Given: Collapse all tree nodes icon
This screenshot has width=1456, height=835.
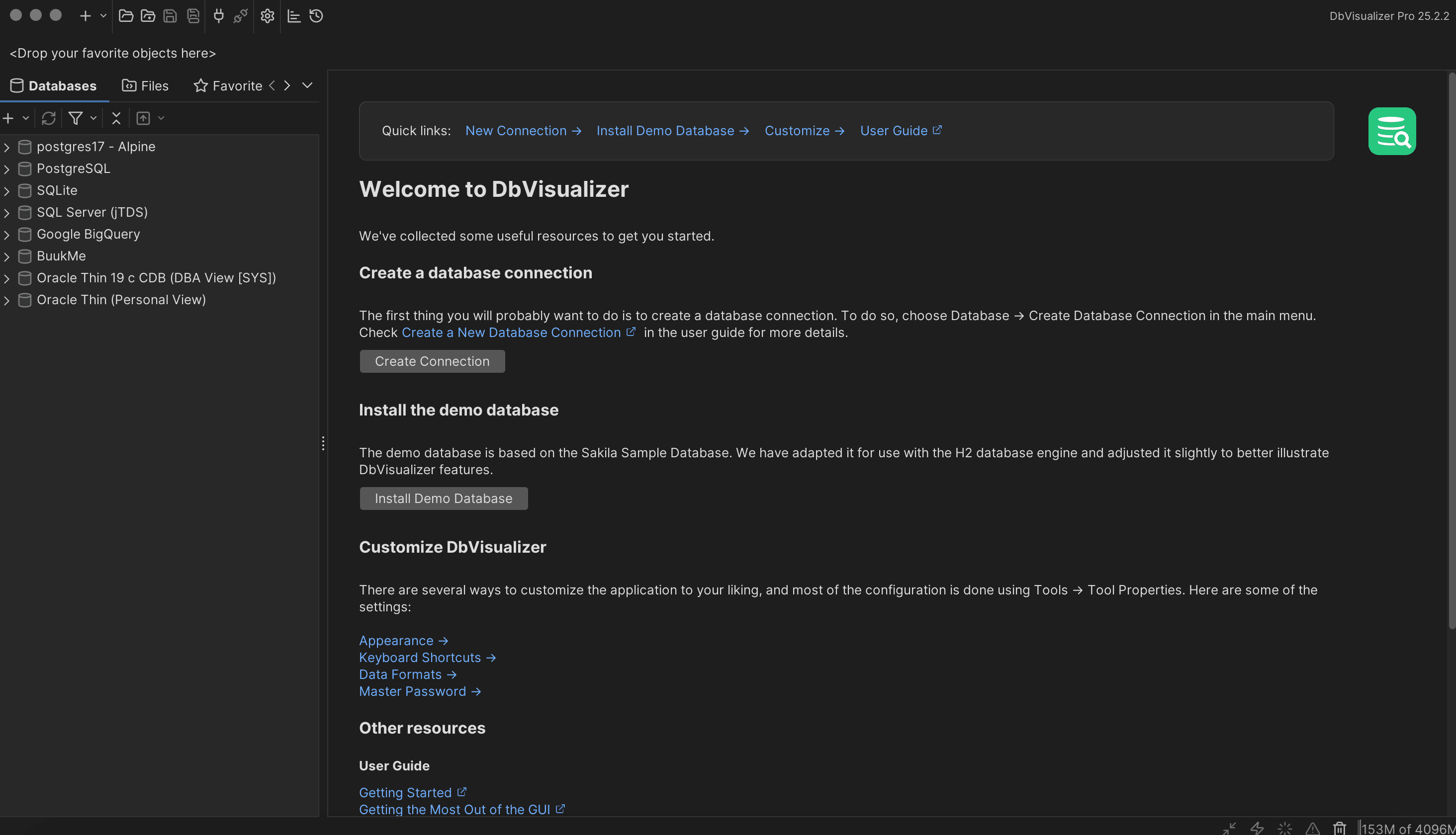Looking at the screenshot, I should coord(116,118).
